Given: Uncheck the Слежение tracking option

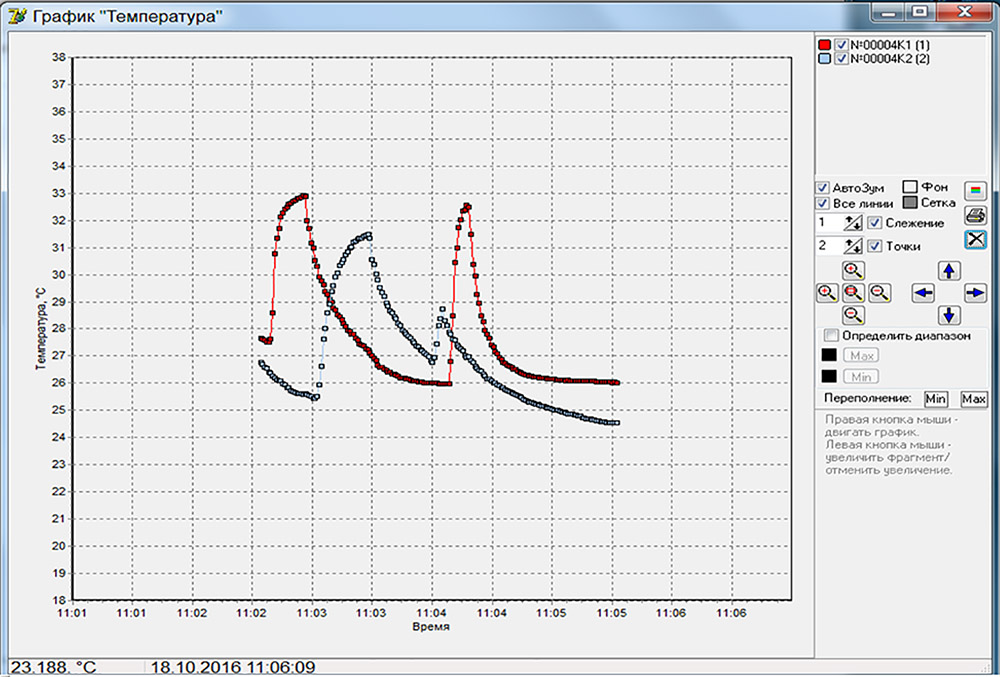Looking at the screenshot, I should (874, 222).
